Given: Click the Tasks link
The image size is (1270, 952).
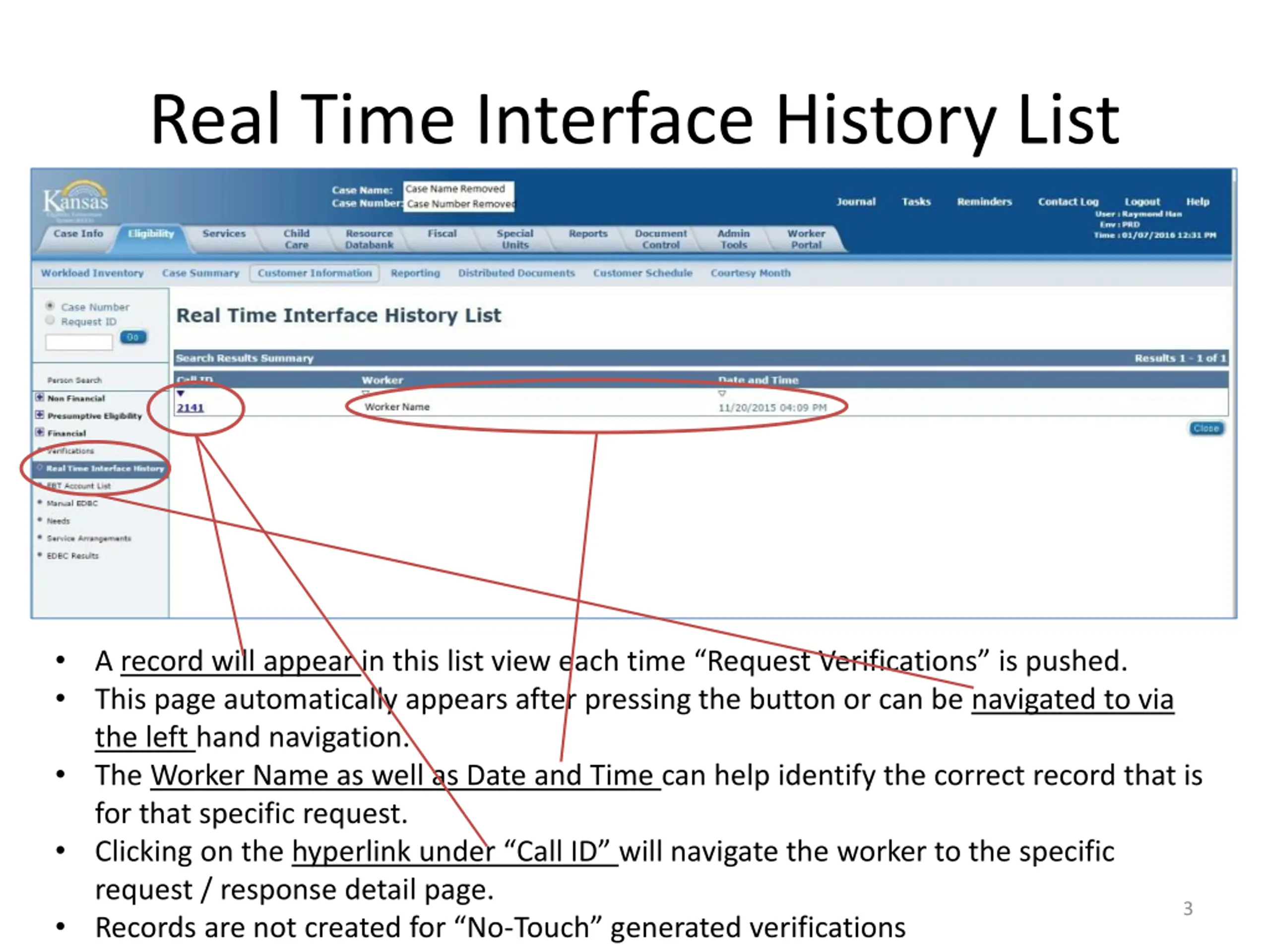Looking at the screenshot, I should click(x=916, y=202).
